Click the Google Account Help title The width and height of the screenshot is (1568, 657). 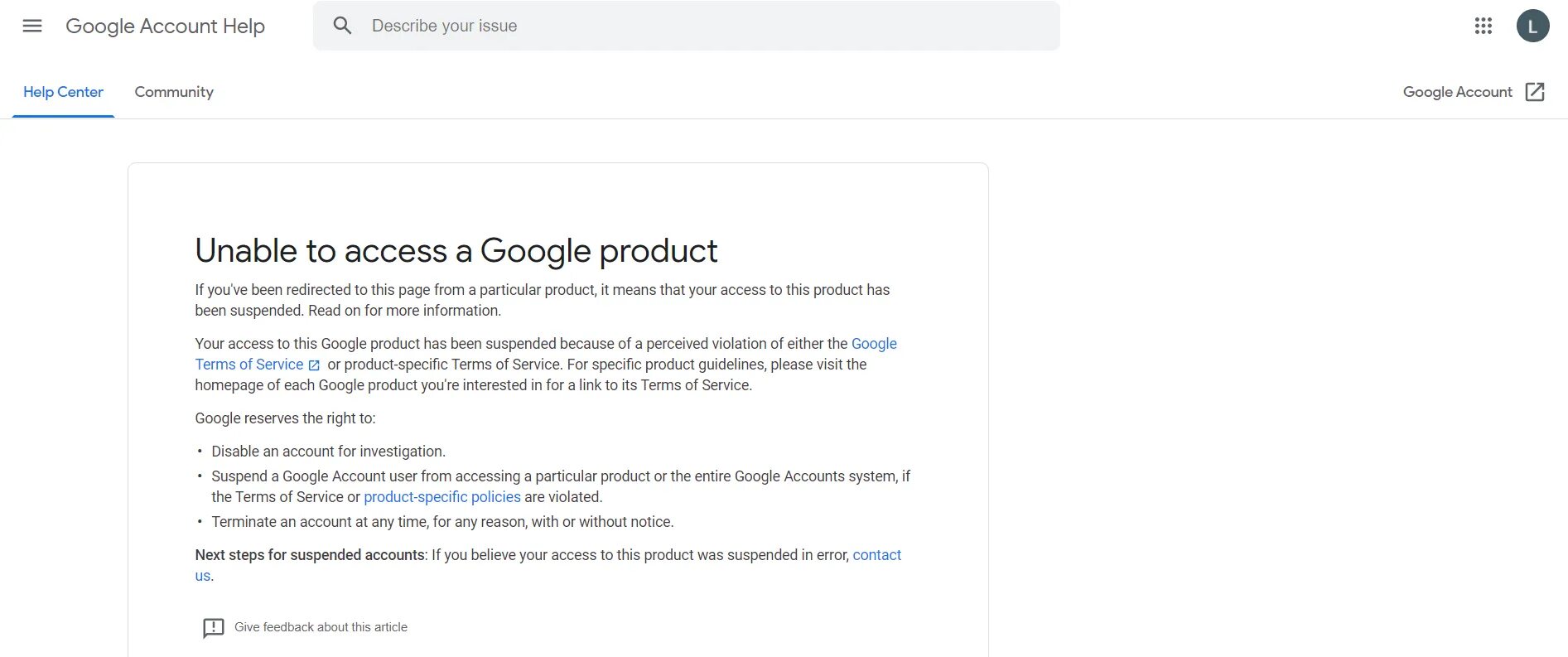(x=165, y=26)
